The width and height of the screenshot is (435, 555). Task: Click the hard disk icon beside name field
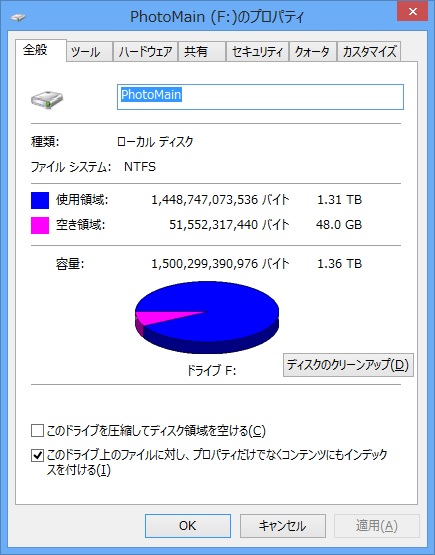pyautogui.click(x=47, y=99)
